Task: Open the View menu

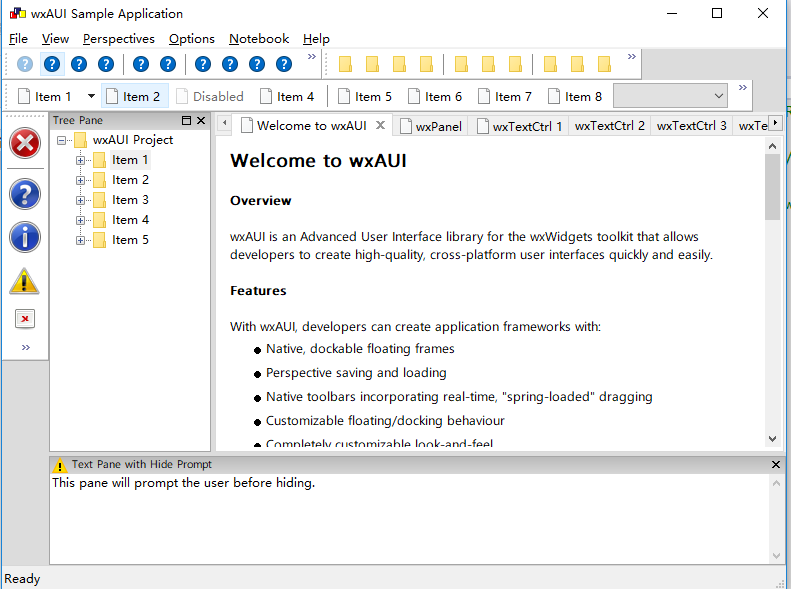Action: (55, 39)
